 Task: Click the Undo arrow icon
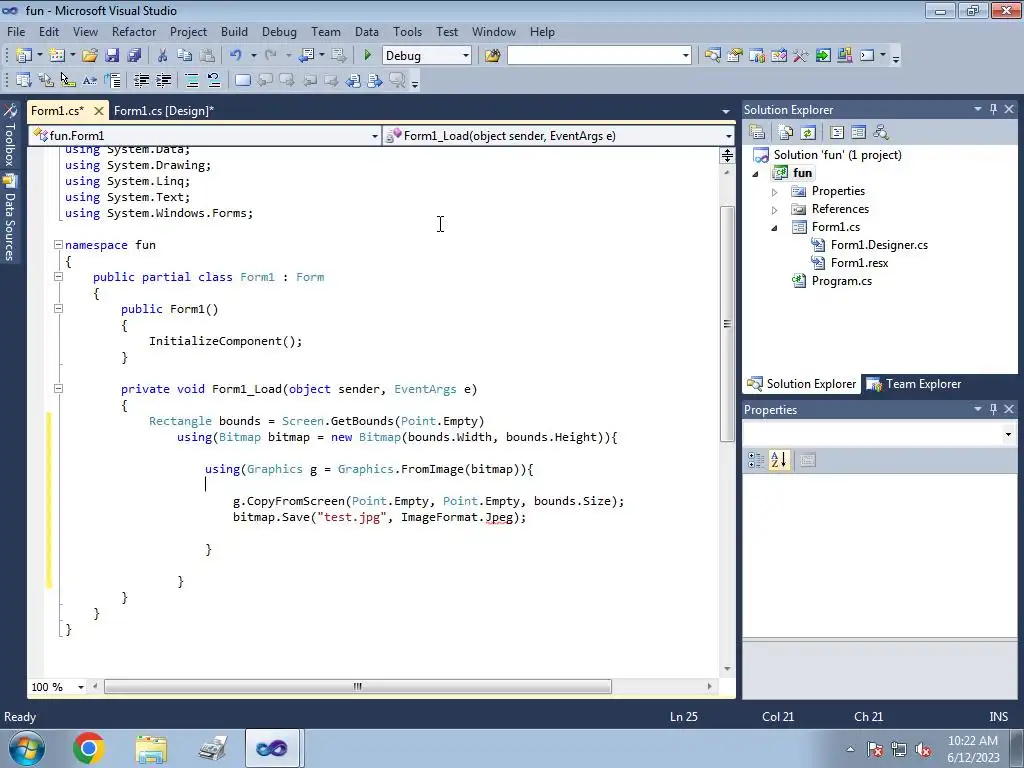click(x=236, y=56)
